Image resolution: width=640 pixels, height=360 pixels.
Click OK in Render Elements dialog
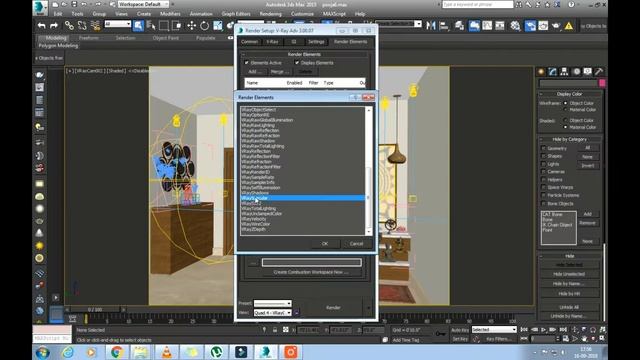point(325,244)
